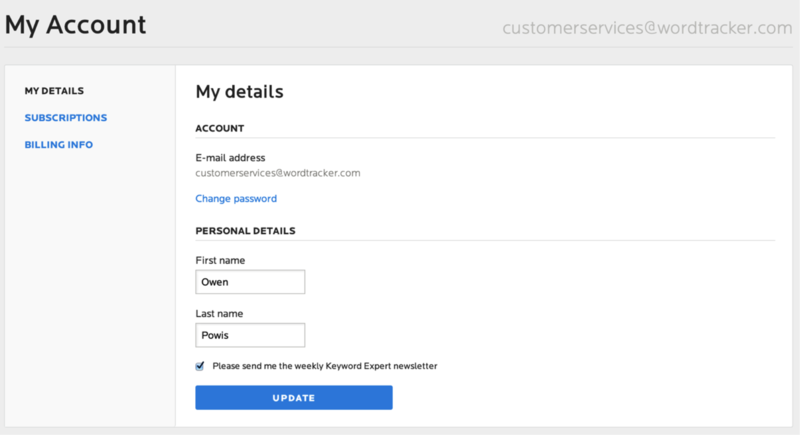The height and width of the screenshot is (435, 800).
Task: Click the divider line under PERSONAL DETAILS heading
Action: [x=485, y=240]
